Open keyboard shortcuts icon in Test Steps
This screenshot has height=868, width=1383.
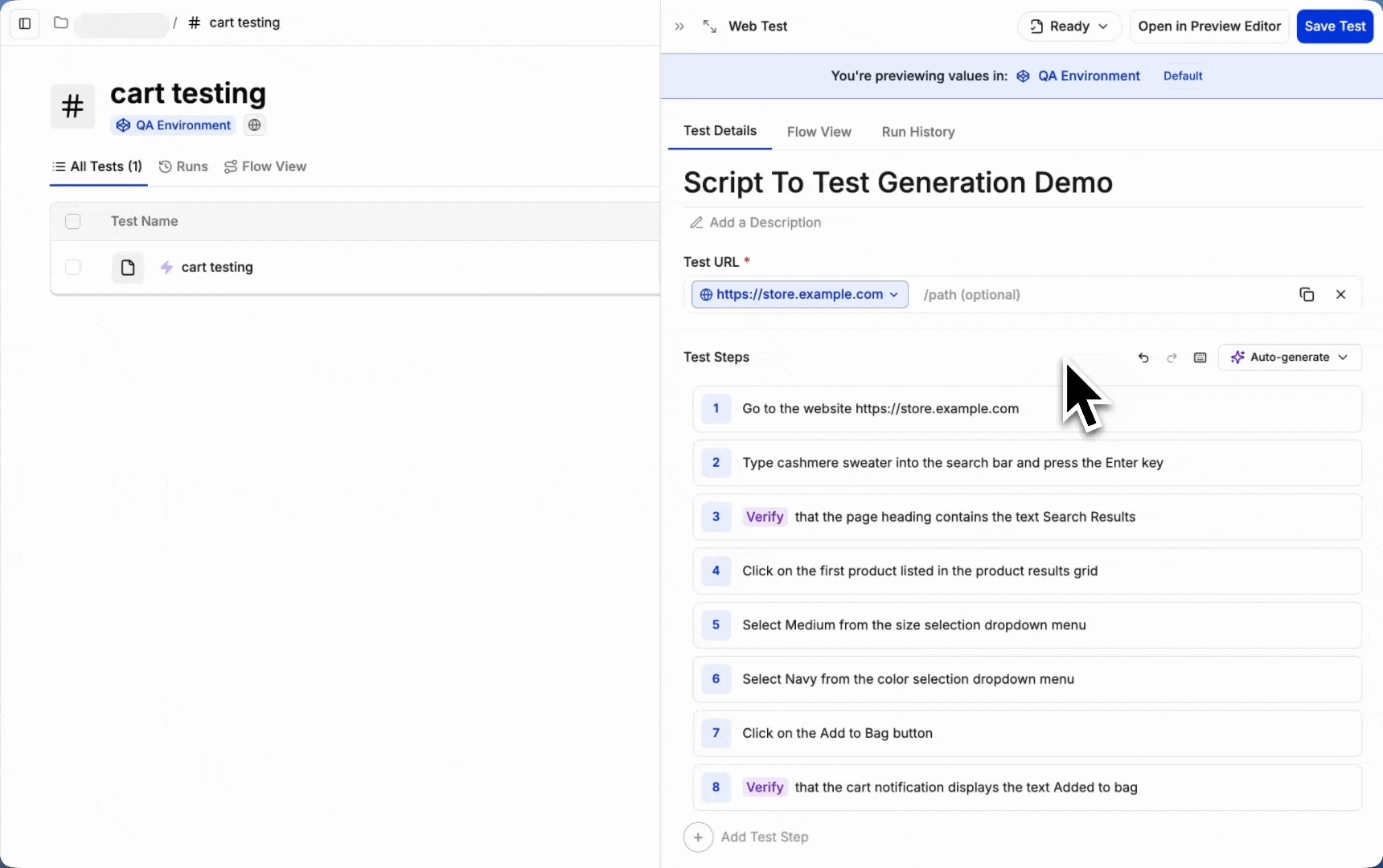(1200, 358)
